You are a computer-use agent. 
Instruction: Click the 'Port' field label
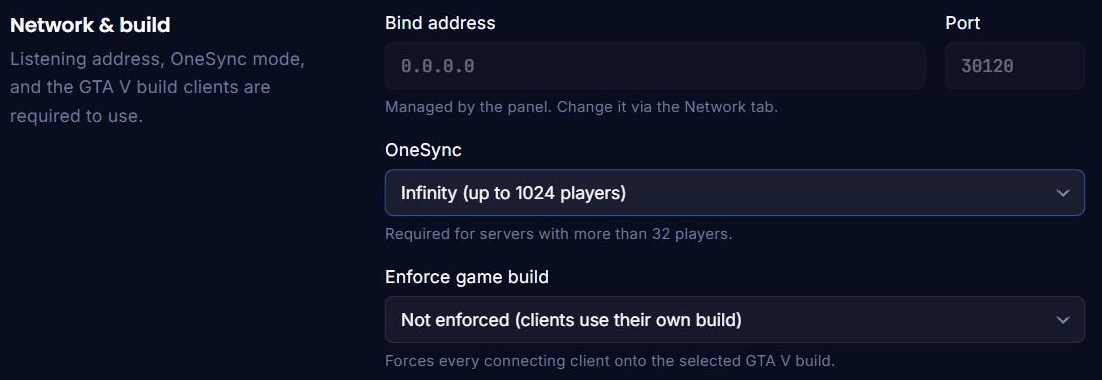click(x=963, y=23)
